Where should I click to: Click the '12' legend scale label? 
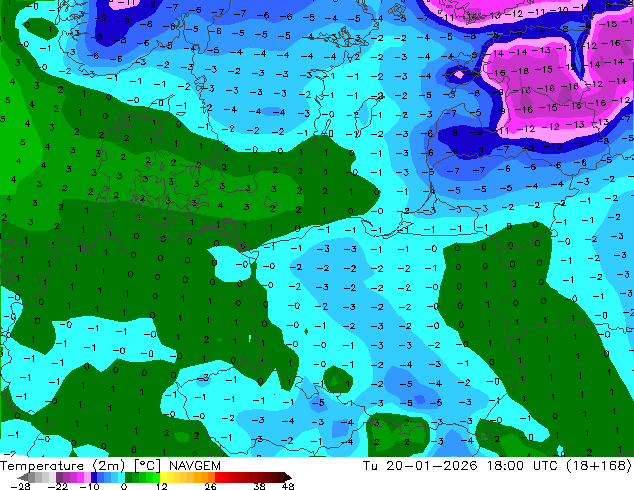coord(162,486)
